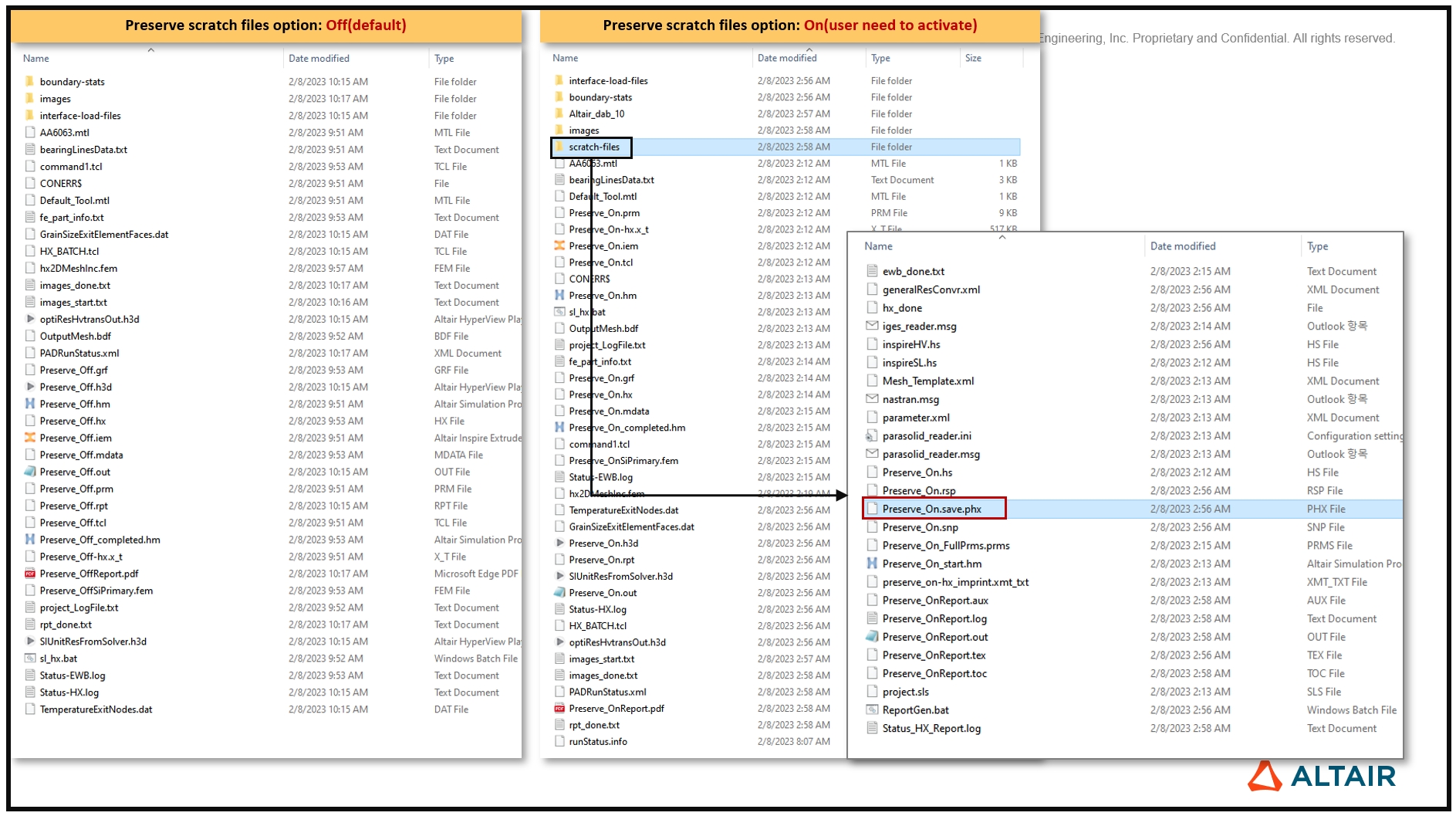Sort scratch-files window by Name header
The height and width of the screenshot is (816, 1456).
(x=878, y=246)
